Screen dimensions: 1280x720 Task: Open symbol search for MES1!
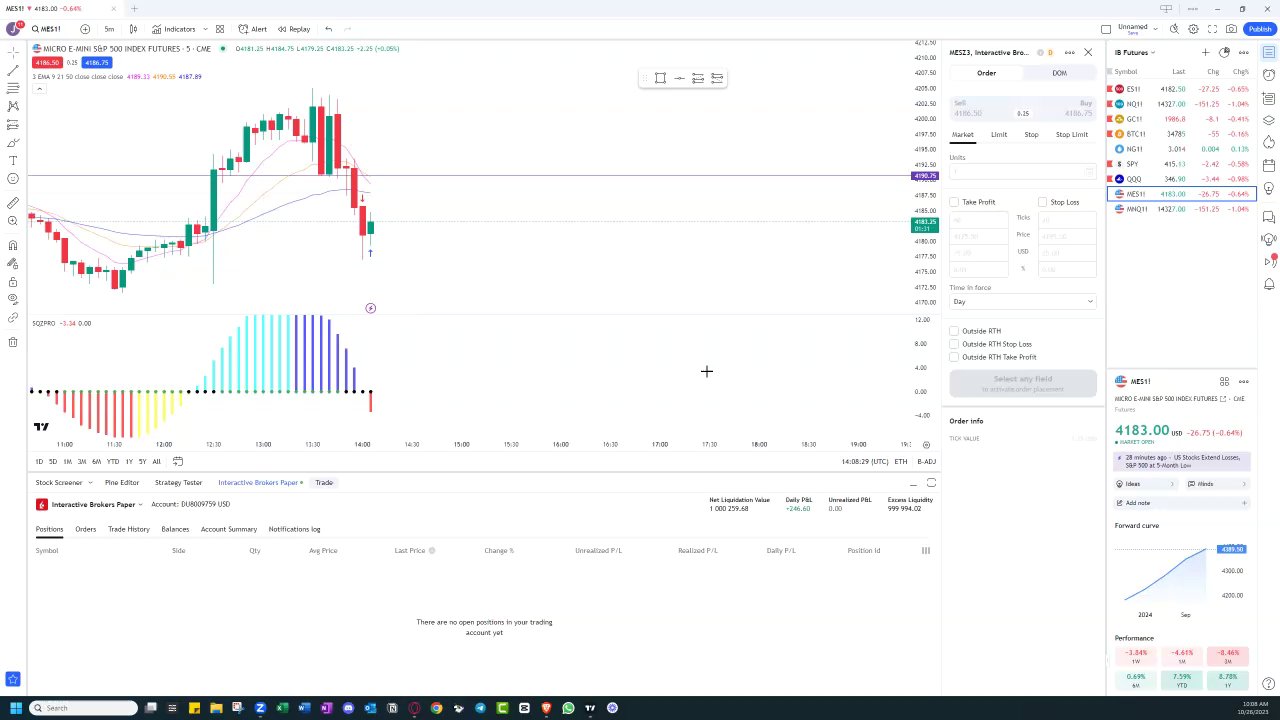click(x=45, y=29)
